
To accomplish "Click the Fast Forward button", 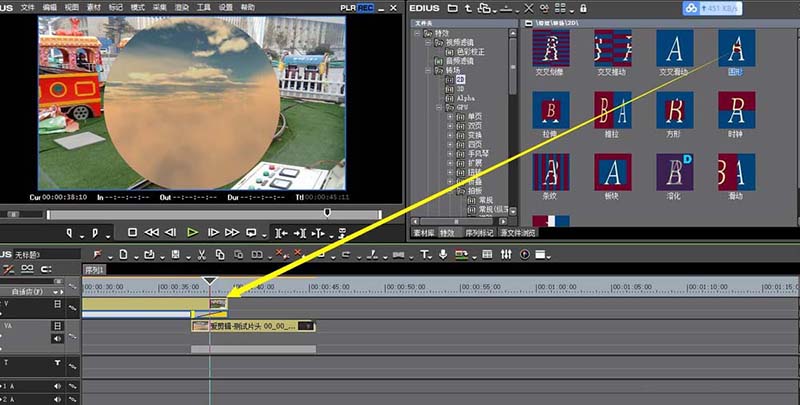I will 232,233.
